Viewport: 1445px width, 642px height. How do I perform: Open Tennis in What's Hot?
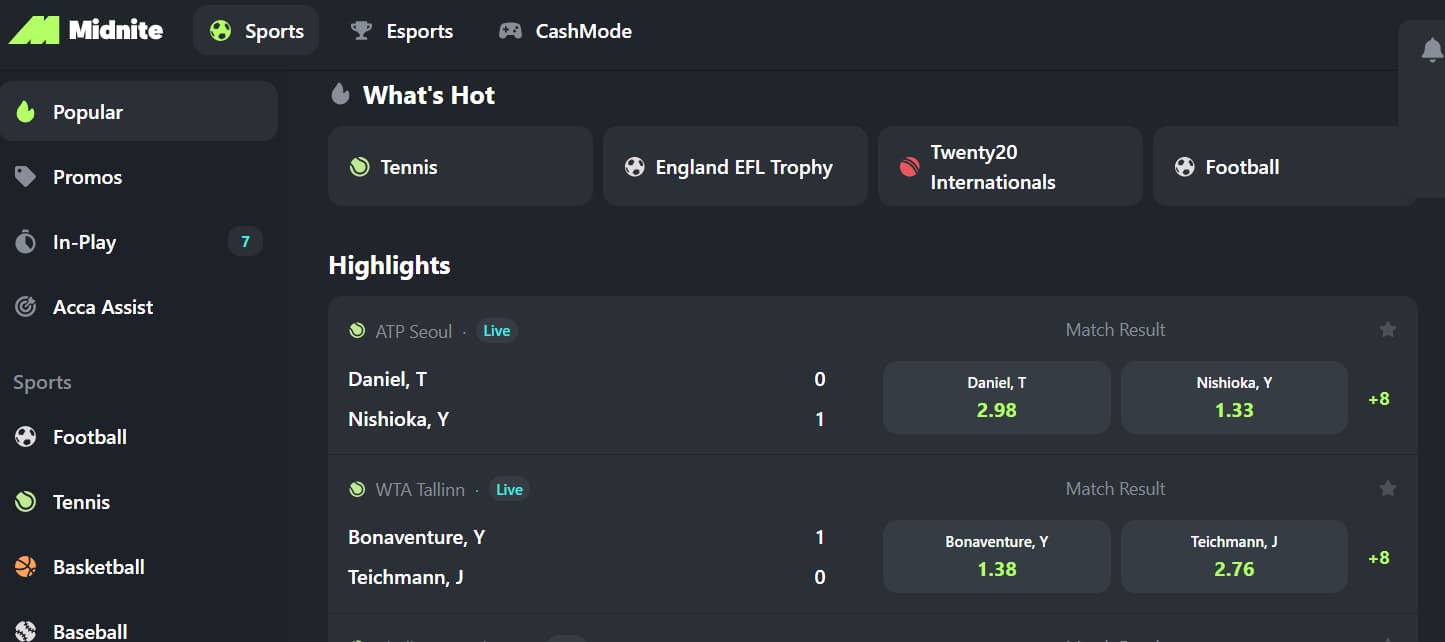click(460, 167)
